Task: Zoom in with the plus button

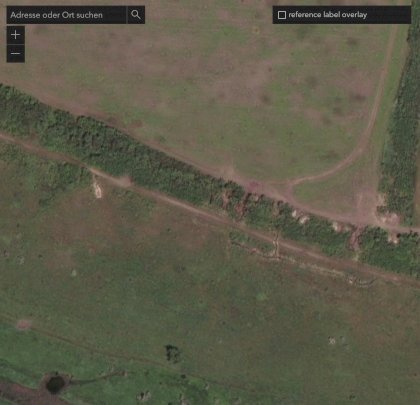Action: point(16,35)
